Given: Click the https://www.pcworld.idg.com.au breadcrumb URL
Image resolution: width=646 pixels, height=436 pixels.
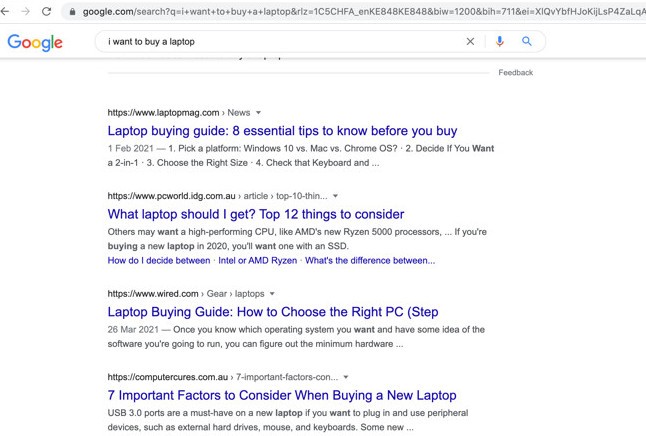Looking at the screenshot, I should coord(171,196).
